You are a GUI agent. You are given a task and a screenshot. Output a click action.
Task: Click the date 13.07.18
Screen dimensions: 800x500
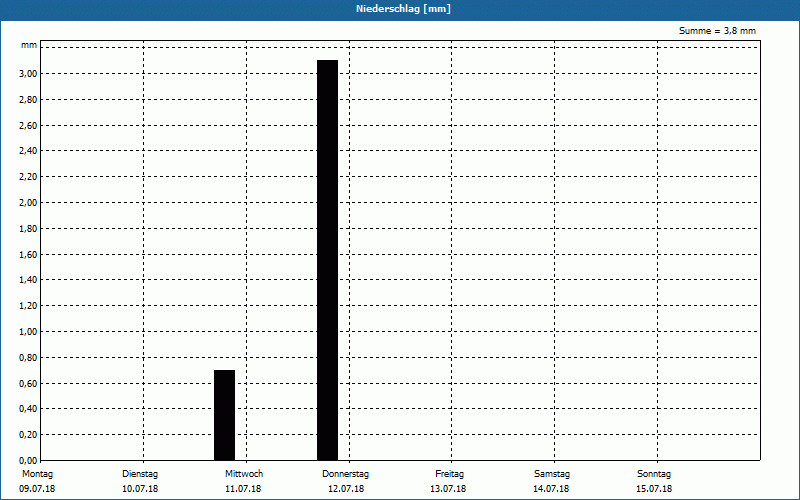click(448, 489)
